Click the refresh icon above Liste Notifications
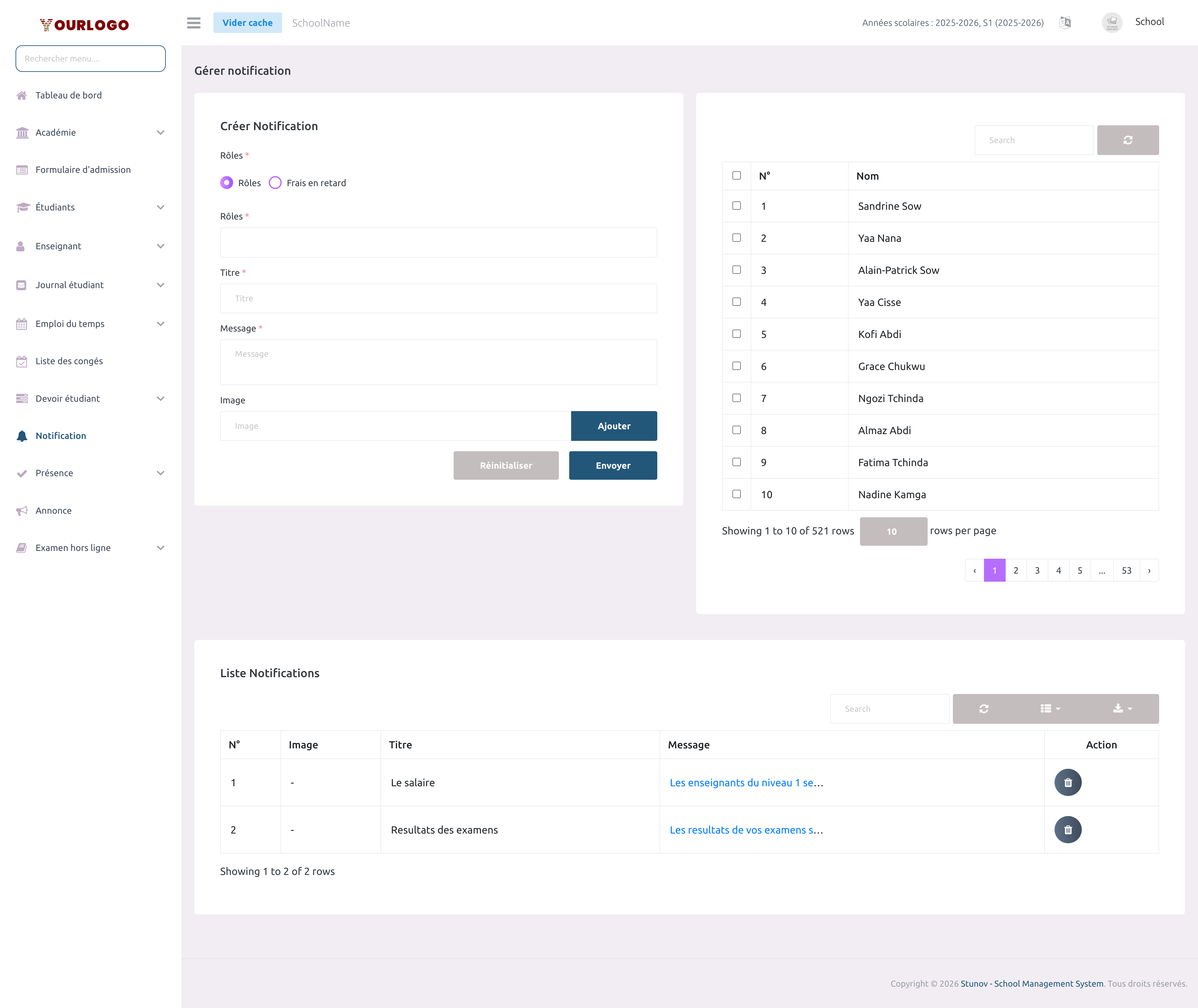The height and width of the screenshot is (1008, 1198). coord(984,709)
